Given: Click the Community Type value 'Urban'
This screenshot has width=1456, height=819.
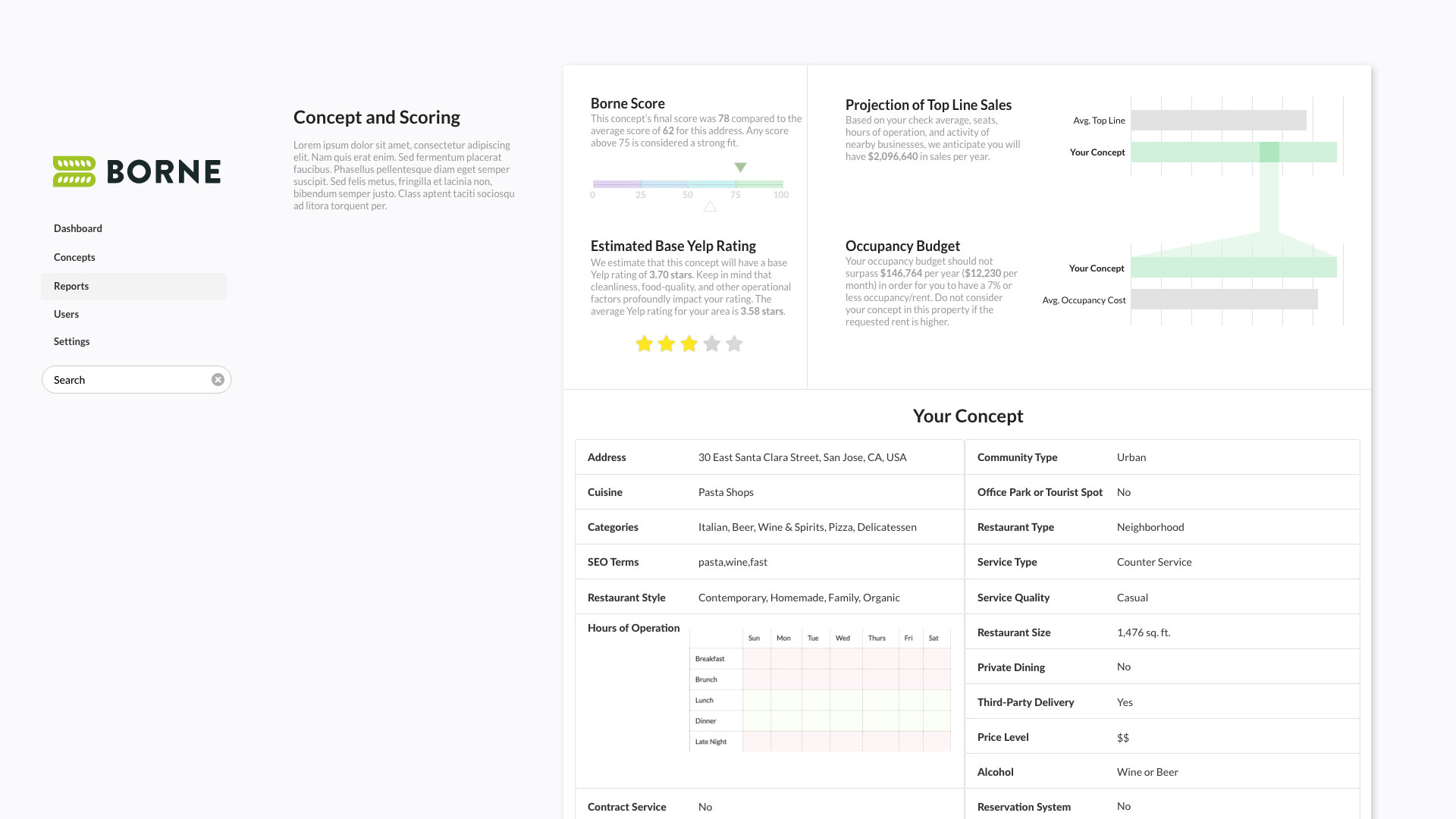Looking at the screenshot, I should pyautogui.click(x=1131, y=457).
